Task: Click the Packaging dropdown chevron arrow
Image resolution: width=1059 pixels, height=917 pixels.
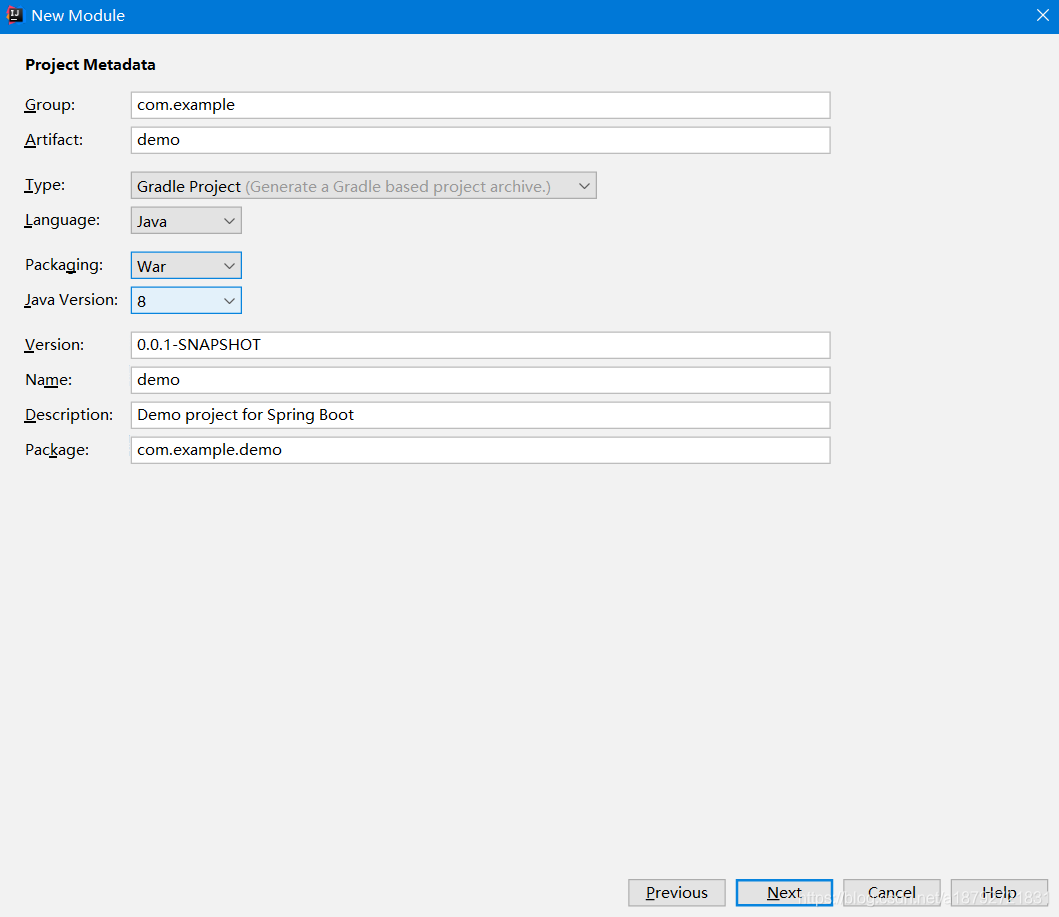Action: tap(229, 266)
